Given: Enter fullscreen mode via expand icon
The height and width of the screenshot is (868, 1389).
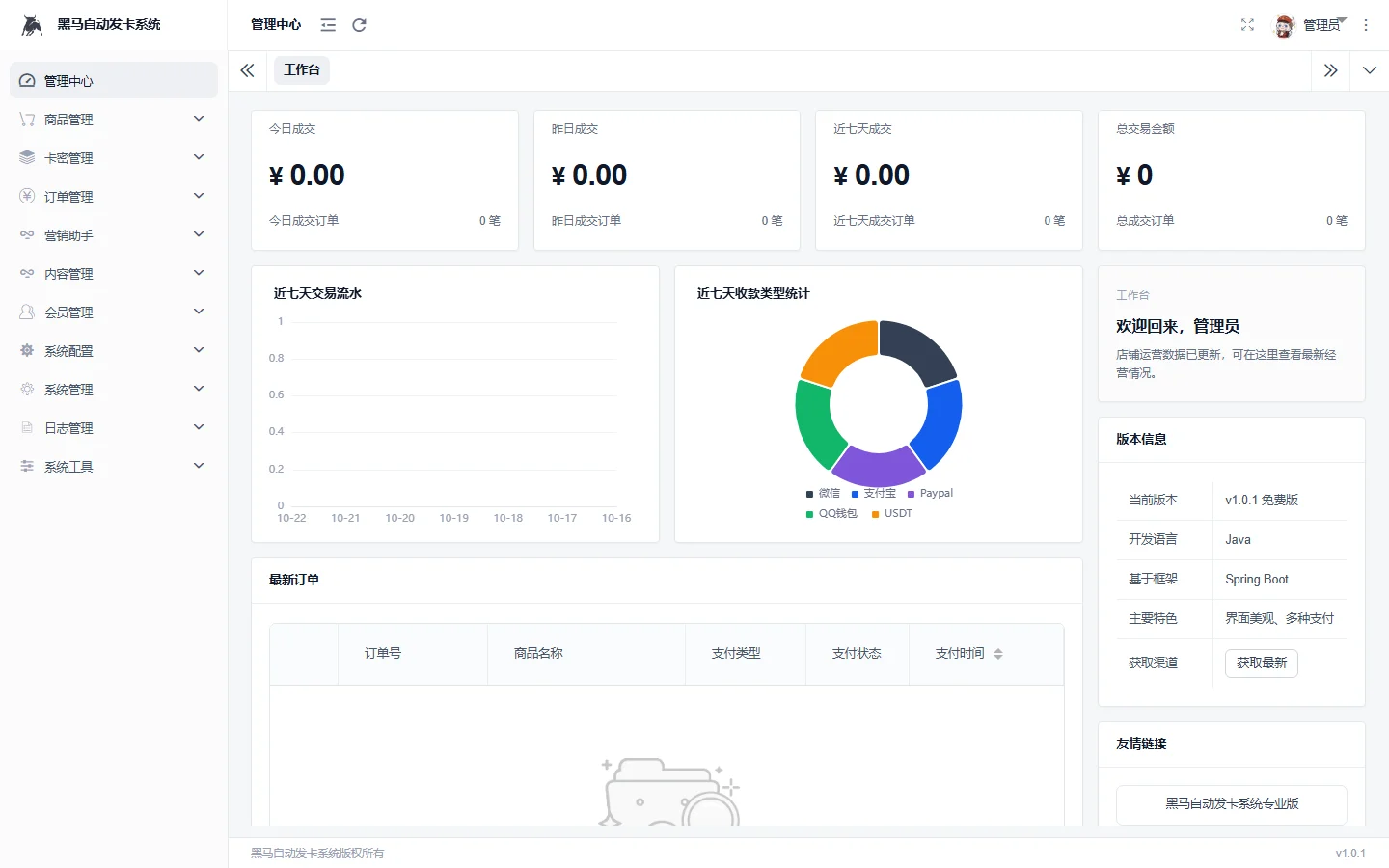Looking at the screenshot, I should [x=1247, y=25].
